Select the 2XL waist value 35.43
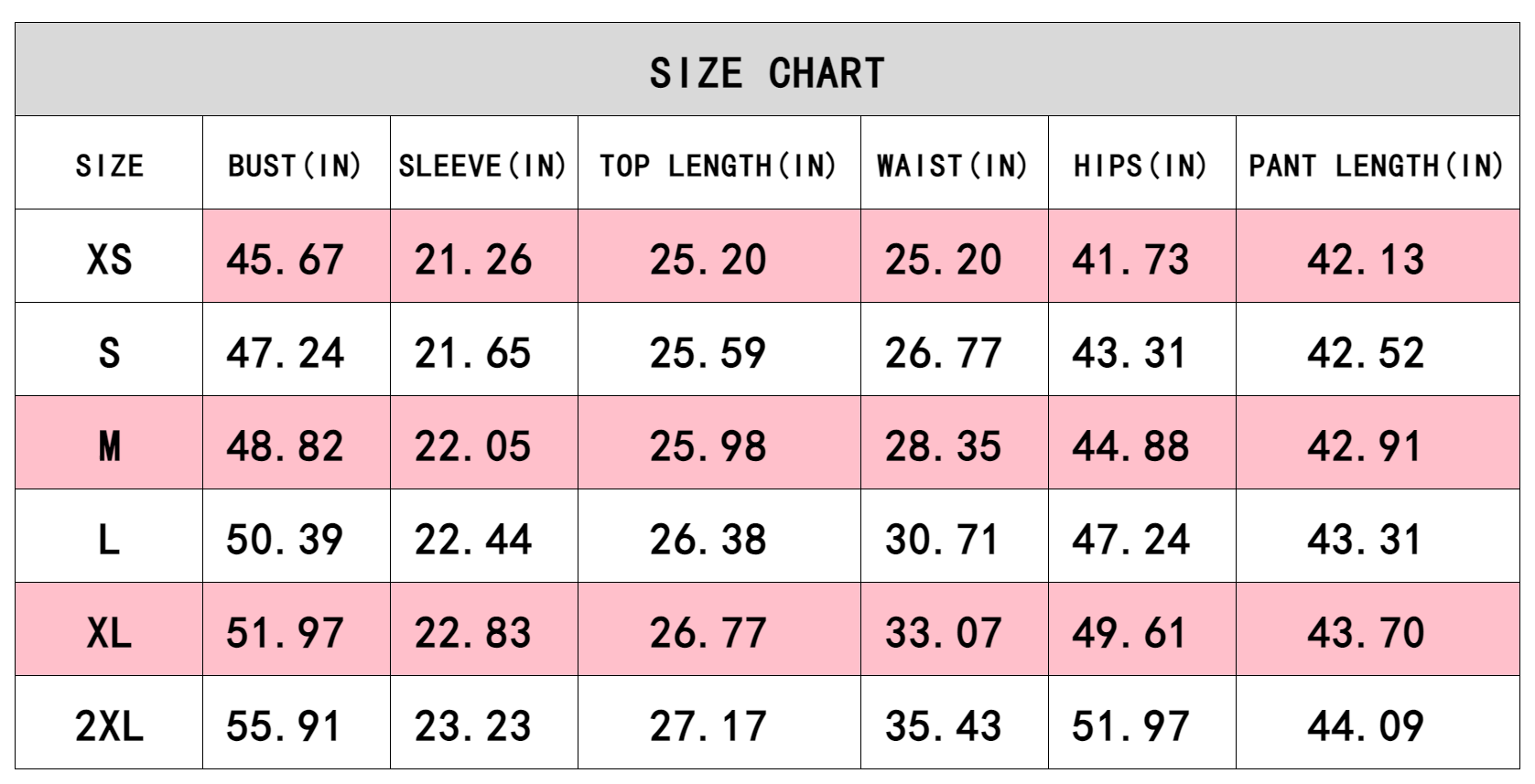1535x784 pixels. (943, 726)
